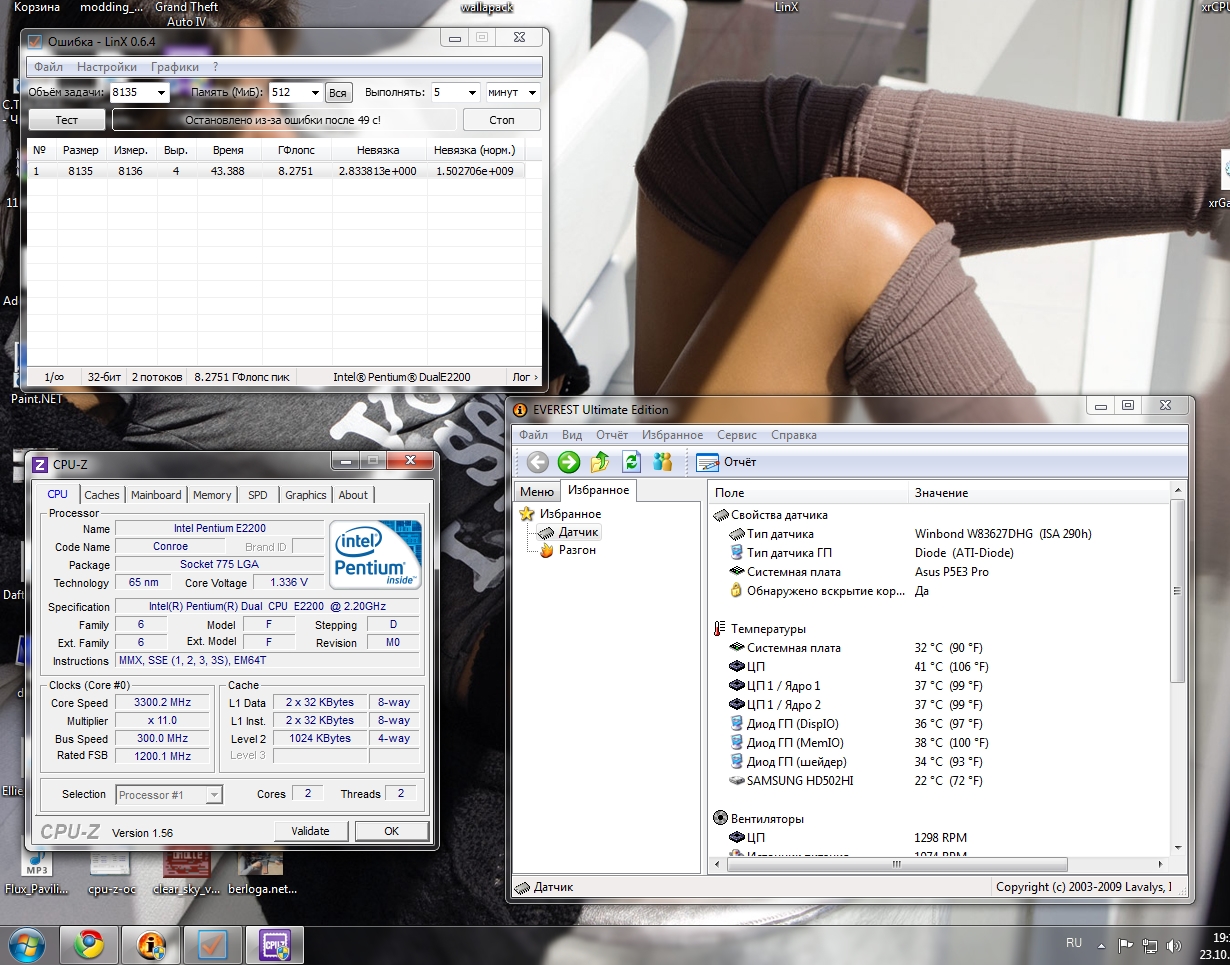Image resolution: width=1230 pixels, height=965 pixels.
Task: Open the users icon in EVEREST toolbar
Action: (662, 461)
